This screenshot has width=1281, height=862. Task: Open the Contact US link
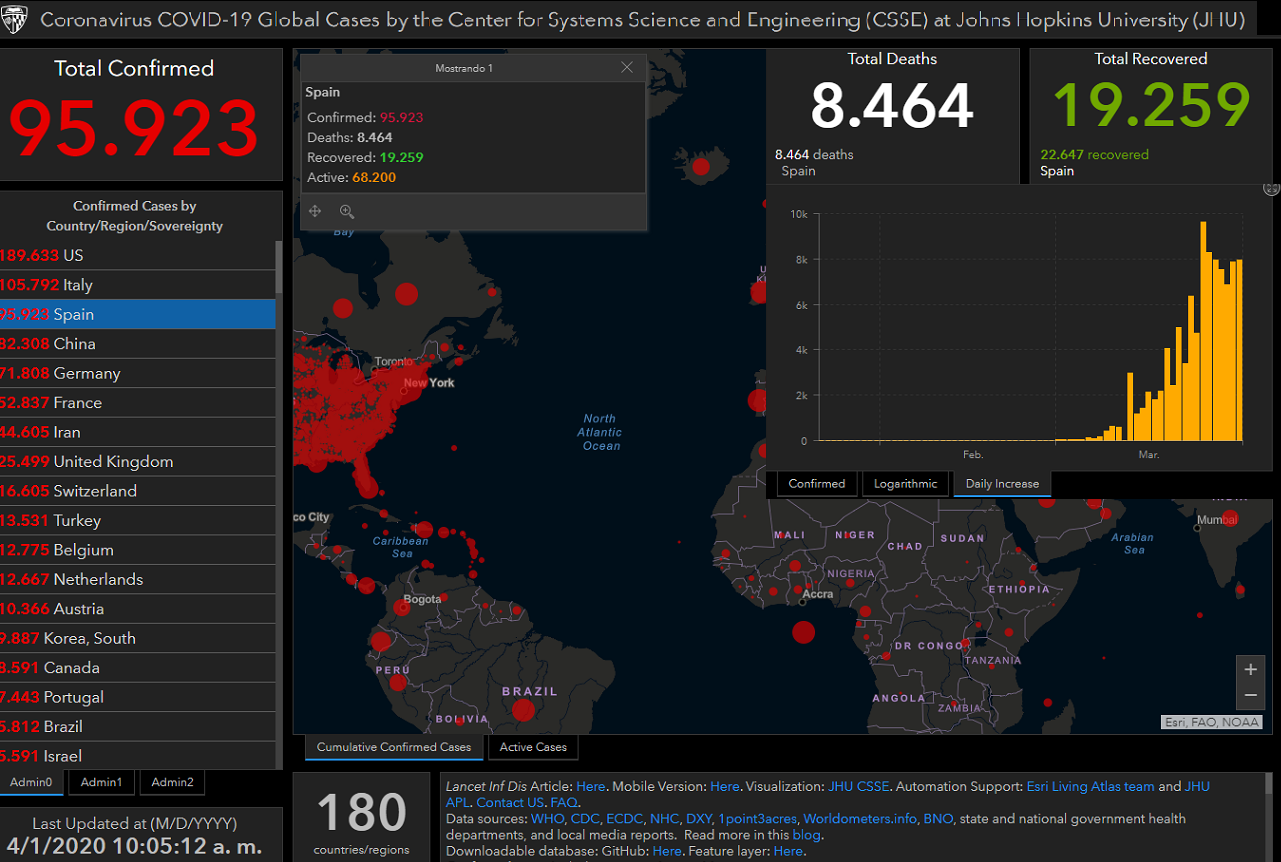click(510, 803)
